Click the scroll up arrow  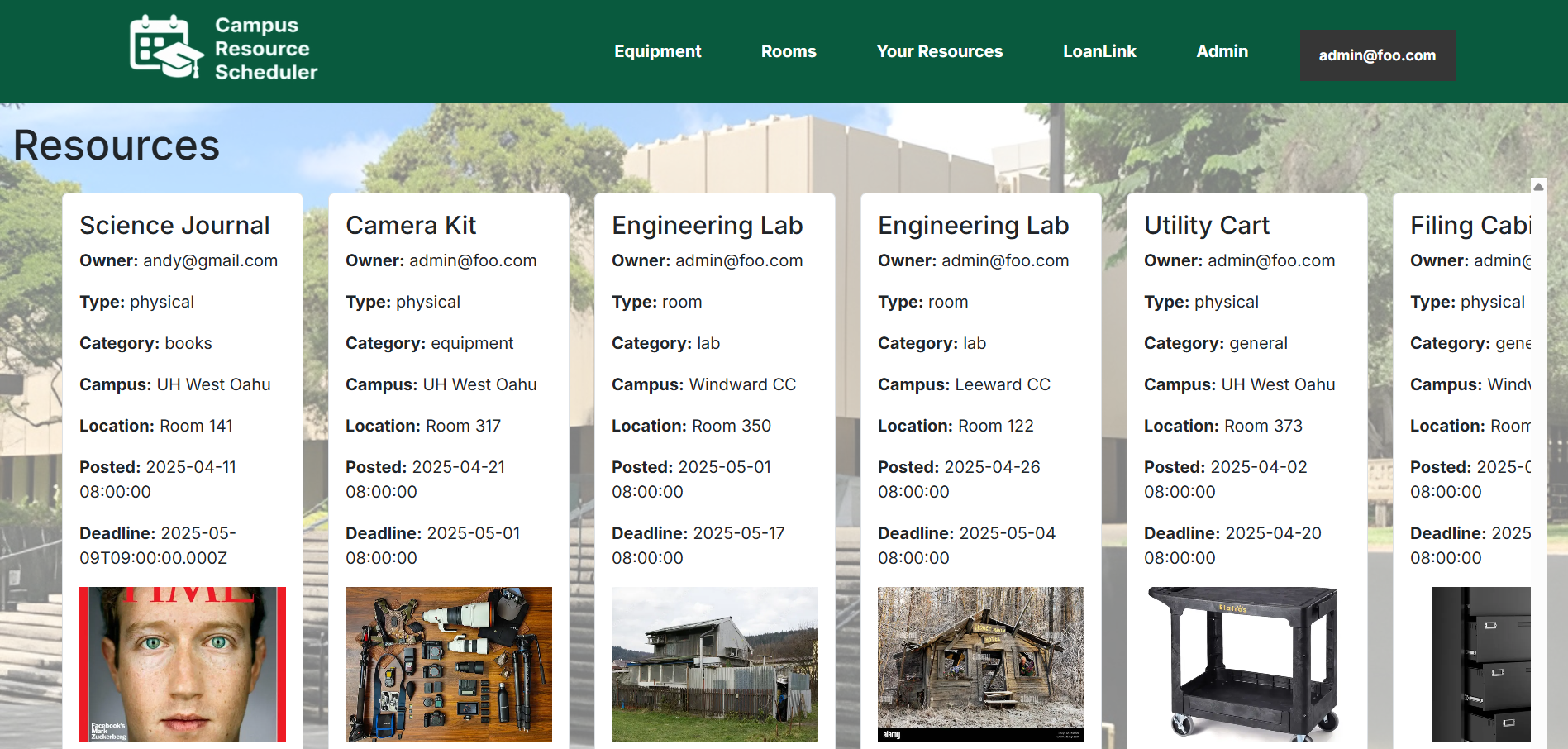click(x=1538, y=187)
